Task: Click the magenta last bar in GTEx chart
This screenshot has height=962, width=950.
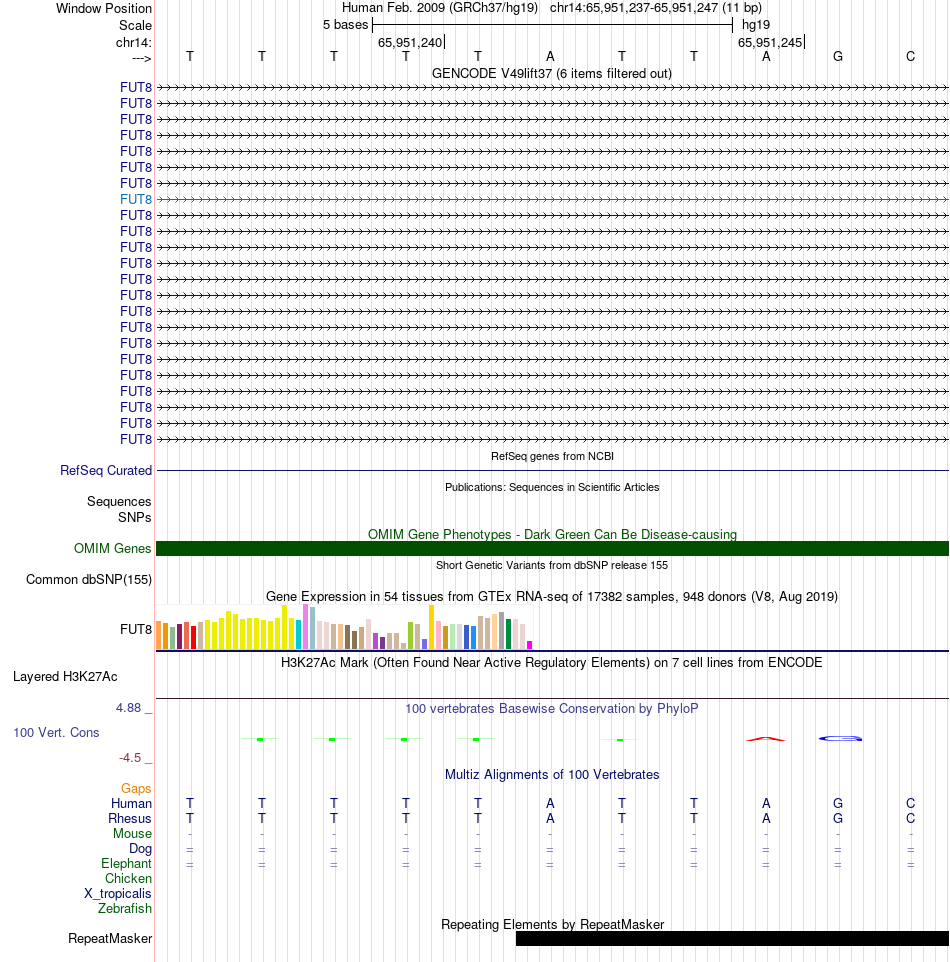Action: pyautogui.click(x=530, y=645)
